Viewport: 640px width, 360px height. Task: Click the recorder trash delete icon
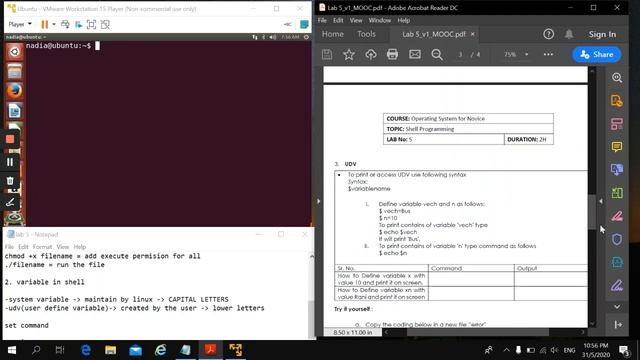[x=10, y=180]
